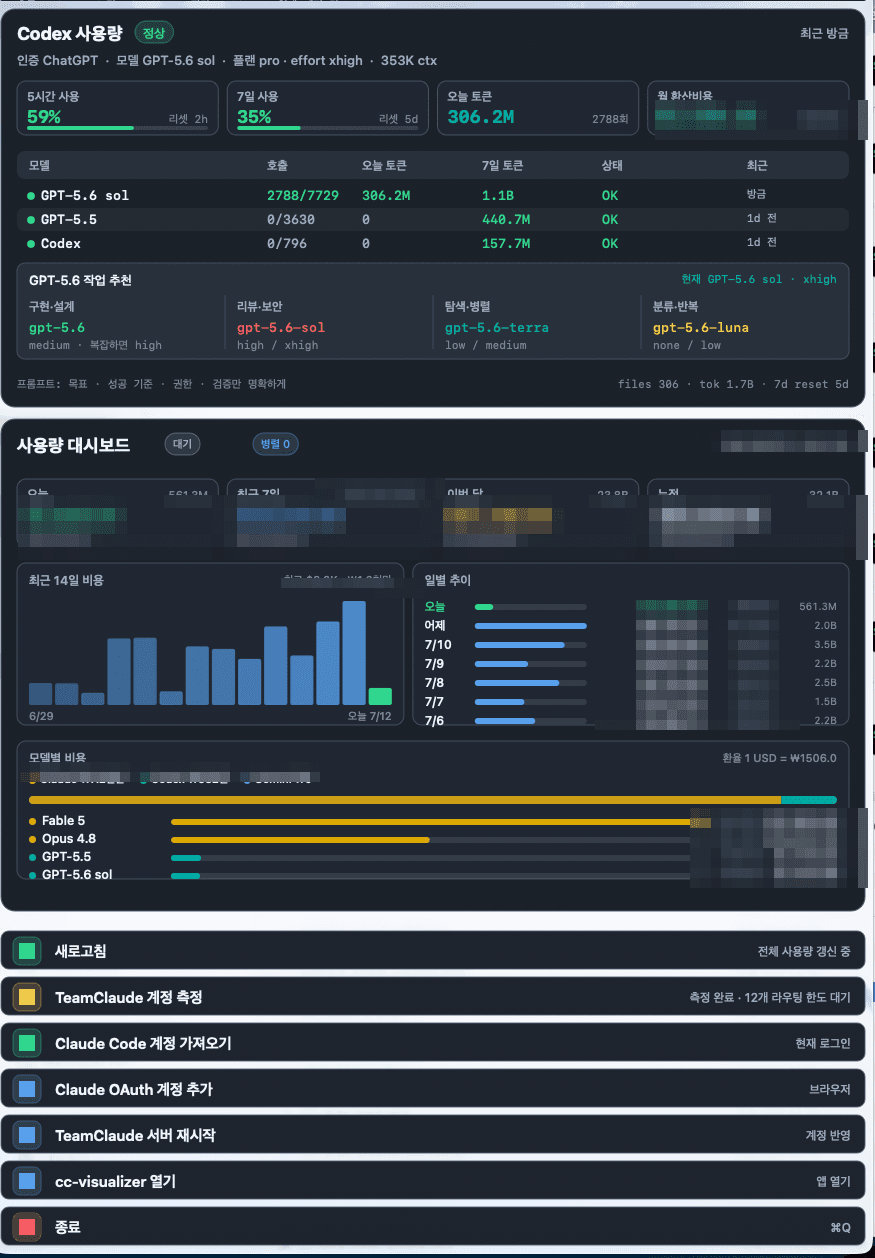This screenshot has width=875, height=1258.
Task: Toggle the 병렬 0 pill
Action: pyautogui.click(x=275, y=444)
